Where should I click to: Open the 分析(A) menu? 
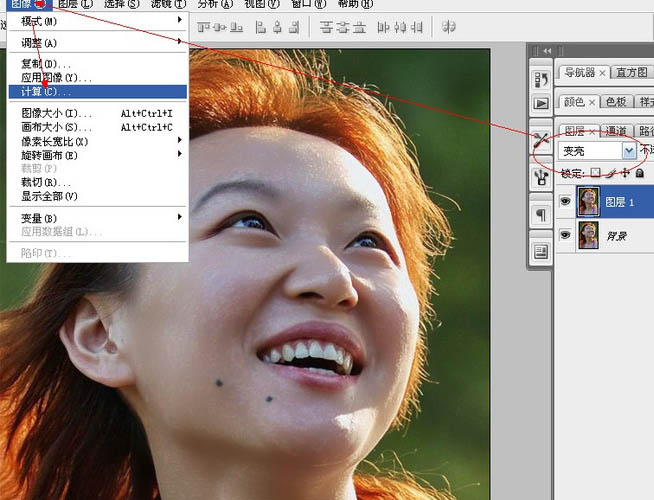click(215, 4)
